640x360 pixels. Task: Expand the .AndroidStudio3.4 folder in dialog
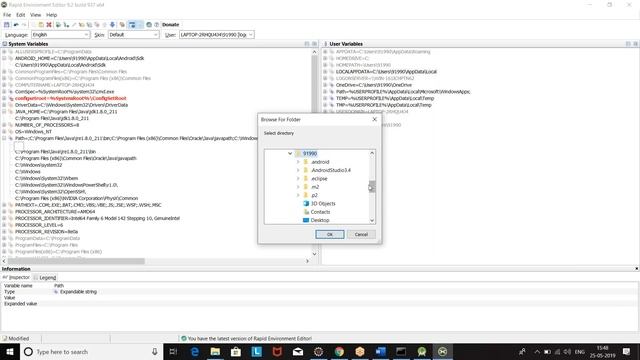pos(298,170)
